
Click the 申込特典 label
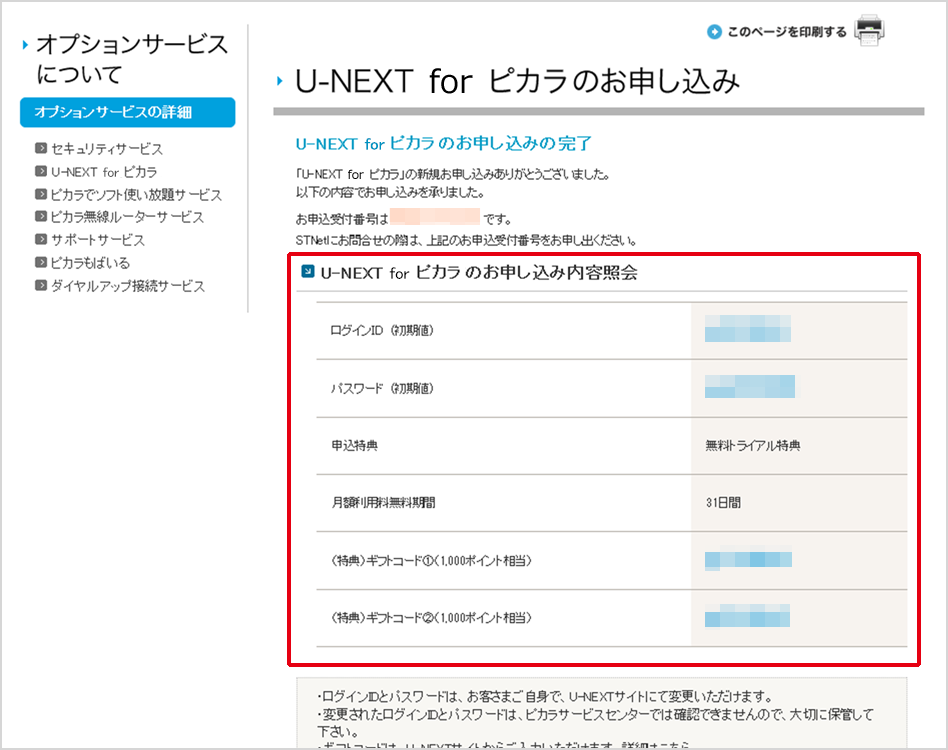click(354, 445)
